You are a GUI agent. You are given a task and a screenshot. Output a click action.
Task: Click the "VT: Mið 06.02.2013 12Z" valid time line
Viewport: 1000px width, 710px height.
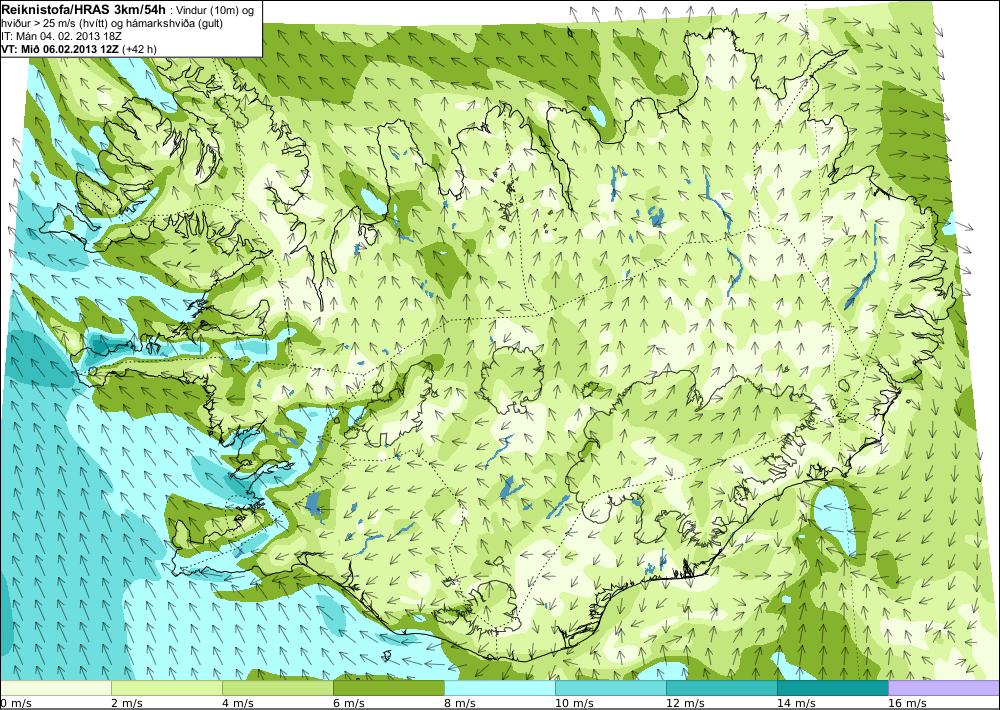pos(61,48)
